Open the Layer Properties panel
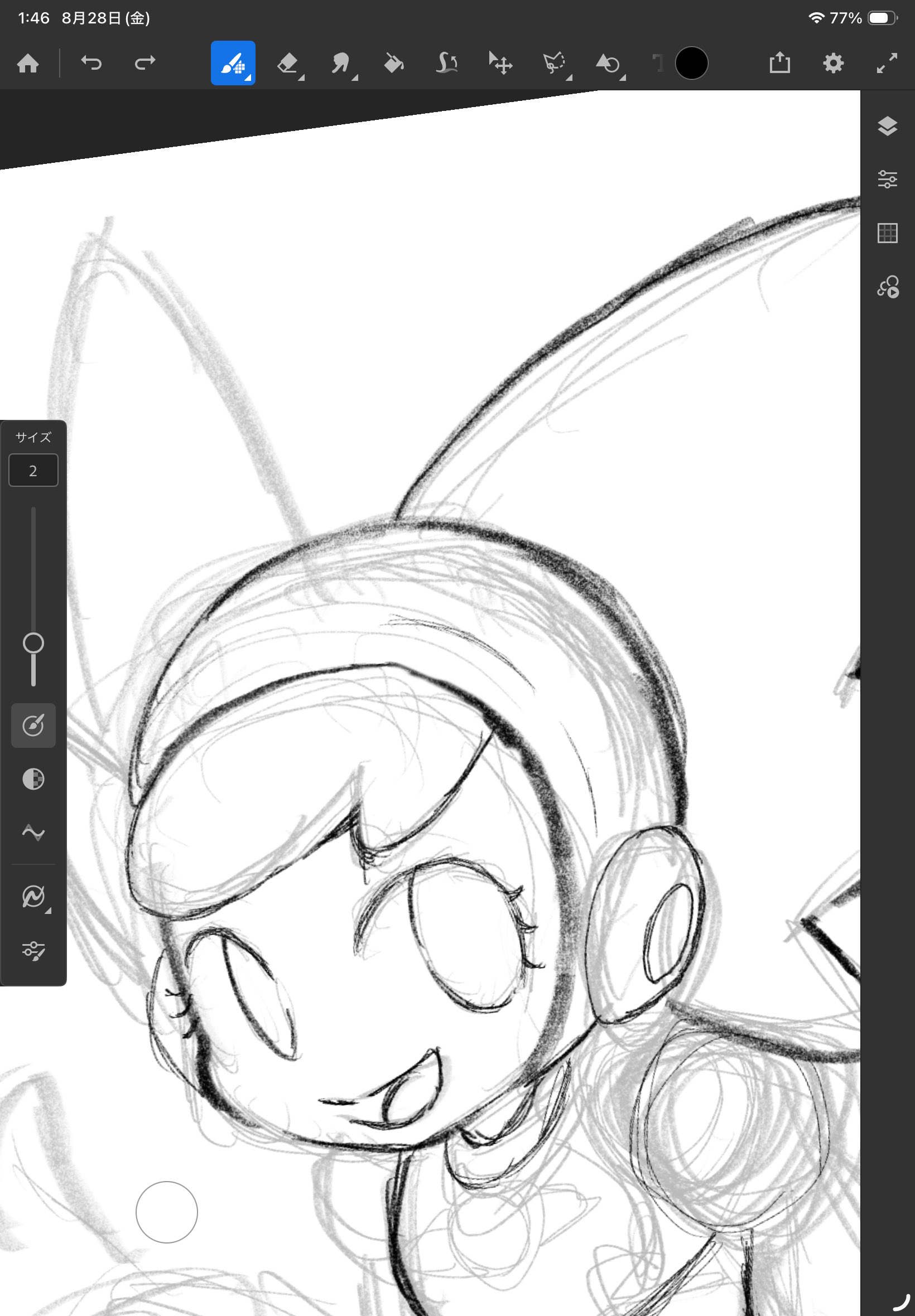This screenshot has height=1316, width=915. [888, 180]
